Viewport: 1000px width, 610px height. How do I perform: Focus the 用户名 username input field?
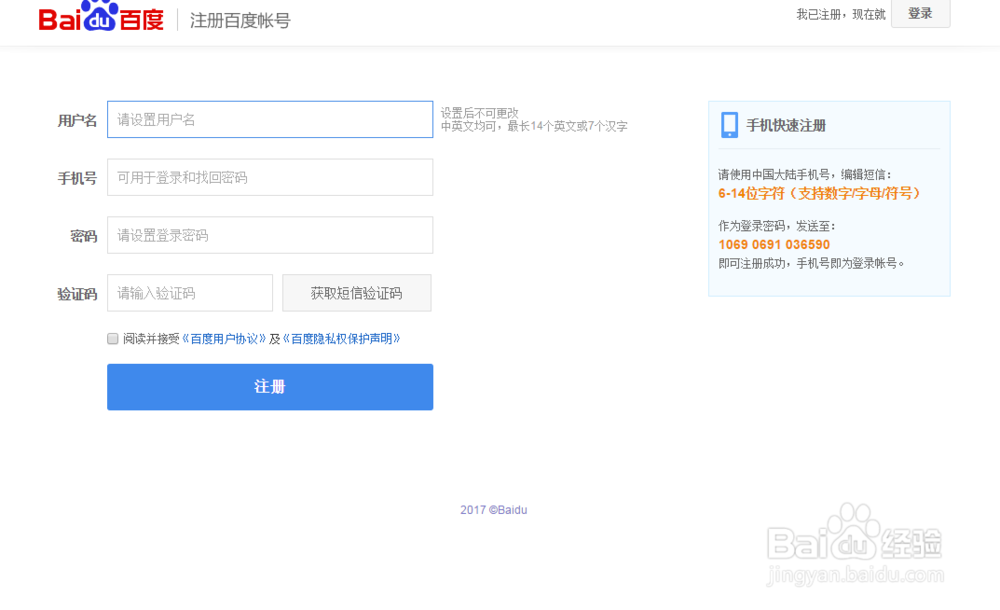270,119
